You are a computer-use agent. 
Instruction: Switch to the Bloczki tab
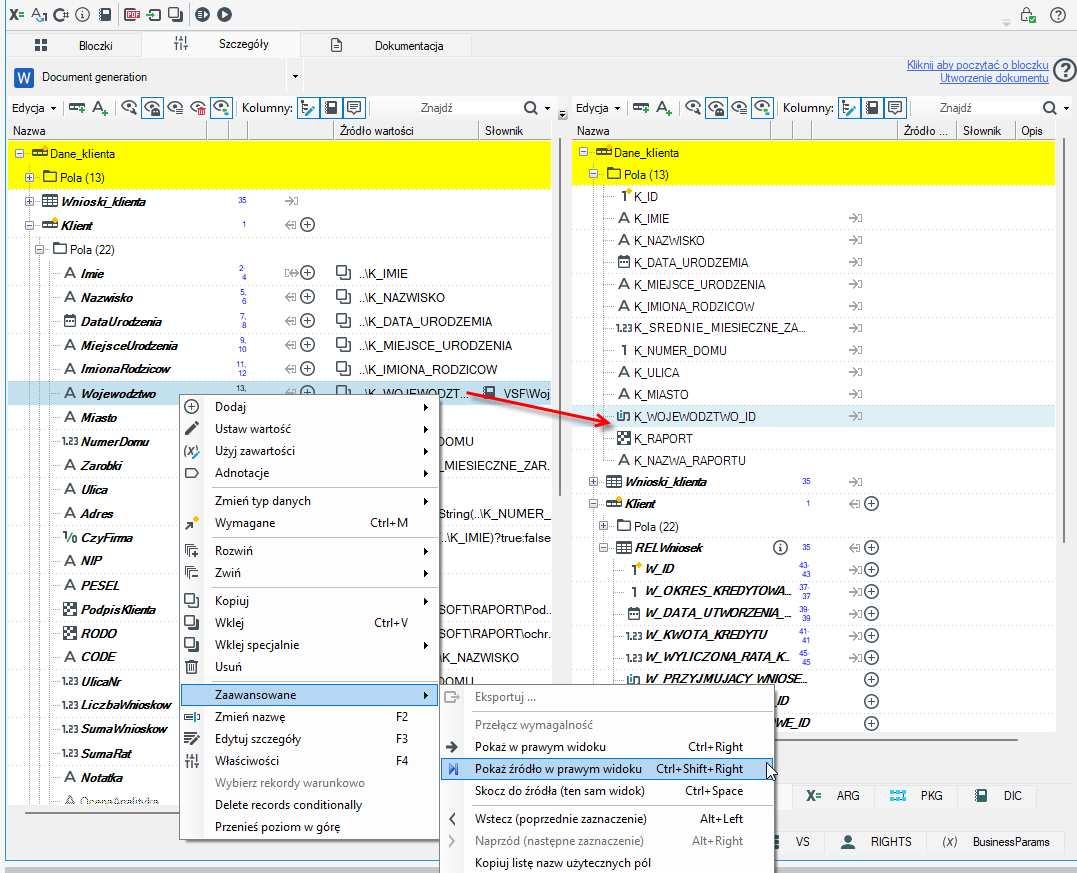(x=73, y=45)
